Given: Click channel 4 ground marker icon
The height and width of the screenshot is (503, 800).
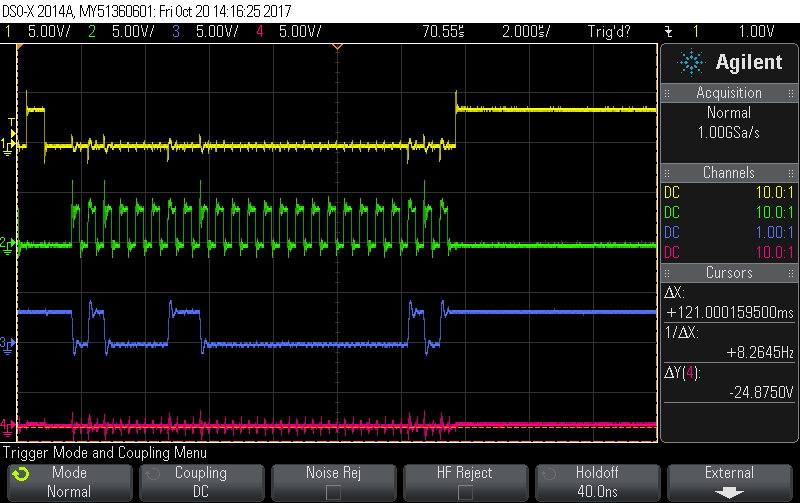Looking at the screenshot, I should pyautogui.click(x=7, y=425).
